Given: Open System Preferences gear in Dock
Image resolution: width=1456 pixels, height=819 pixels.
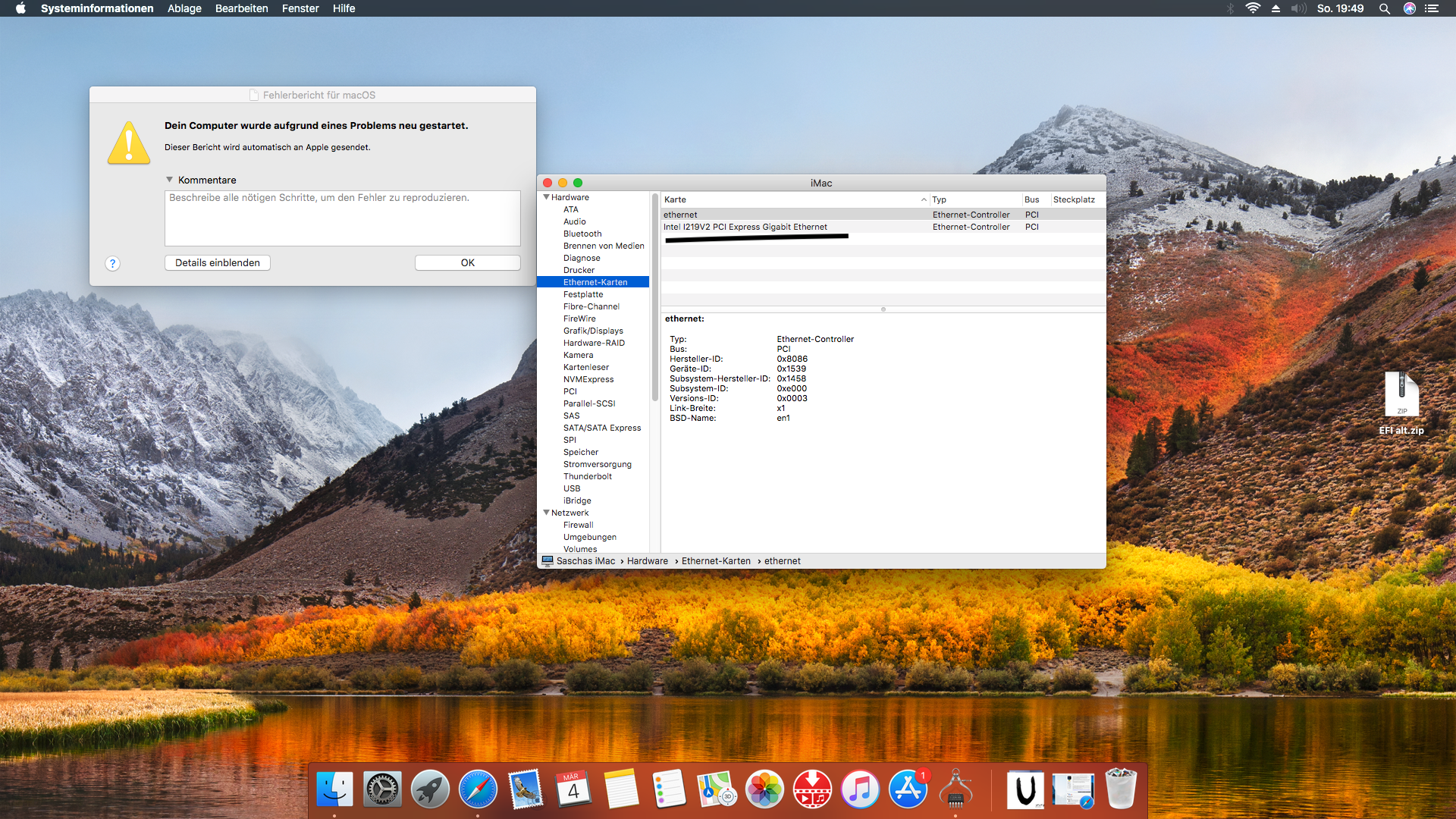Looking at the screenshot, I should 382,789.
